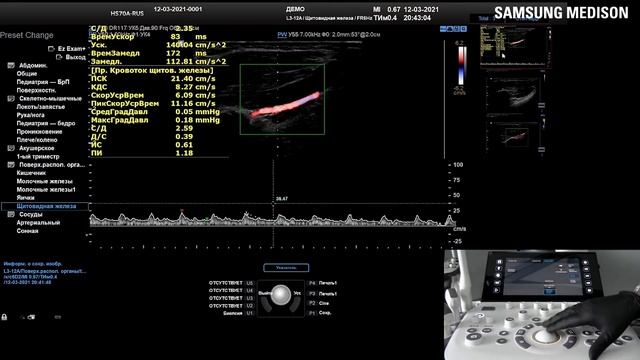Select the highlighted Щитовидная железа preset

click(x=44, y=206)
